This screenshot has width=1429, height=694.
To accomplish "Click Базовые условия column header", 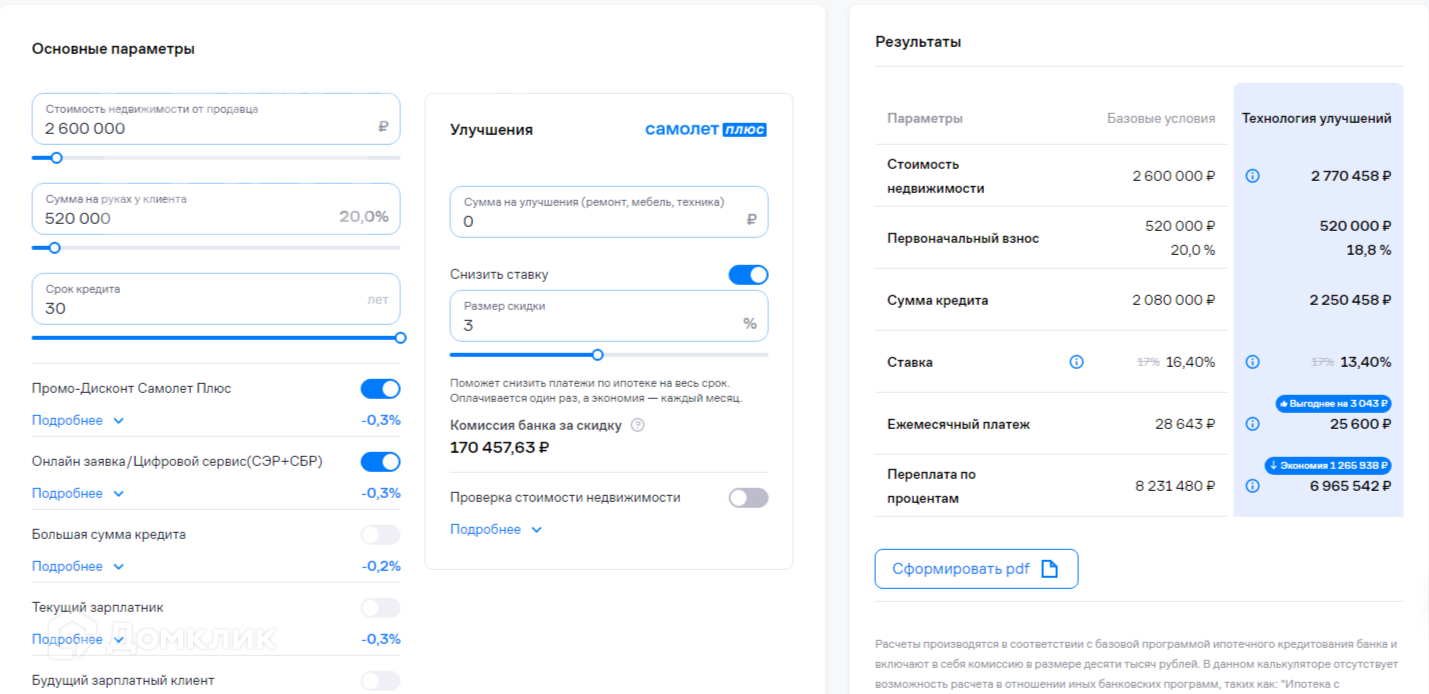I will (1160, 118).
